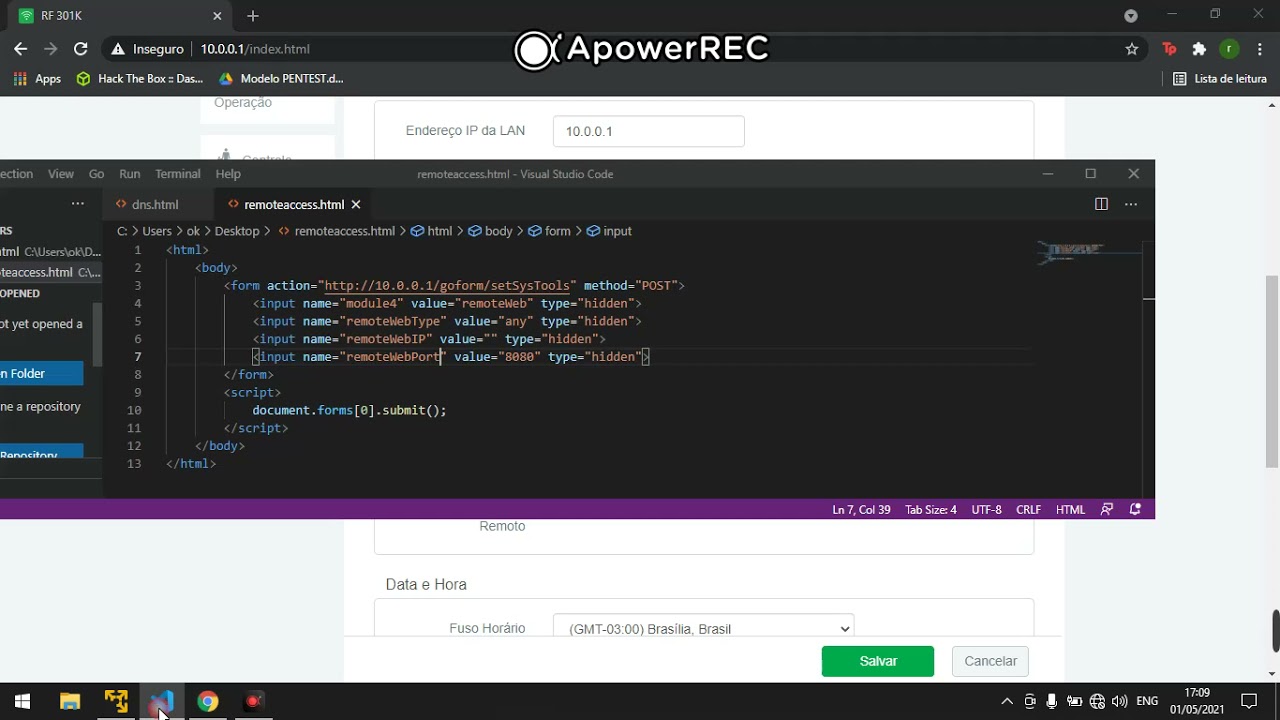
Task: Click the Split Editor Right icon in VS Code
Action: coord(1101,204)
